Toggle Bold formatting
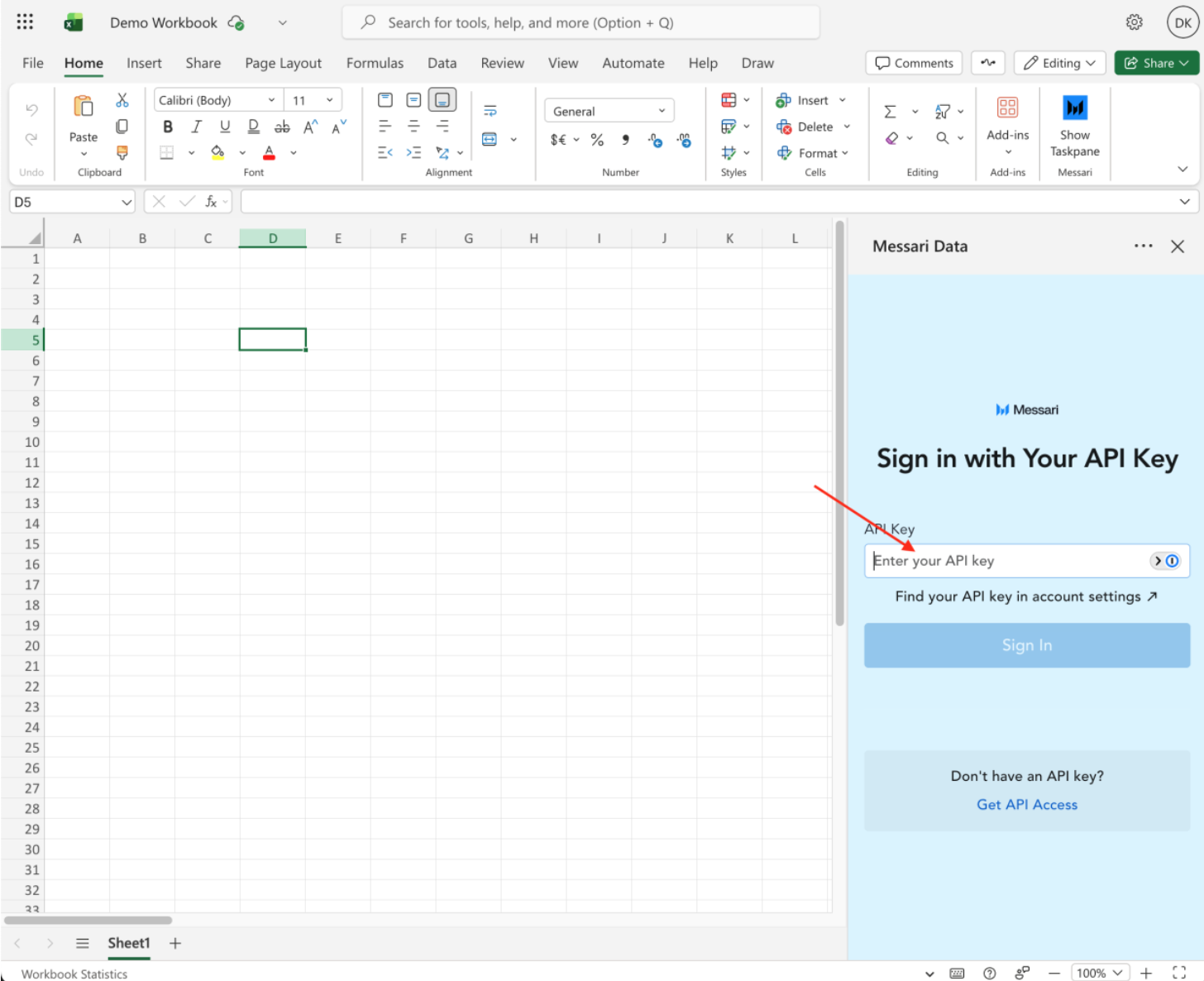 168,127
